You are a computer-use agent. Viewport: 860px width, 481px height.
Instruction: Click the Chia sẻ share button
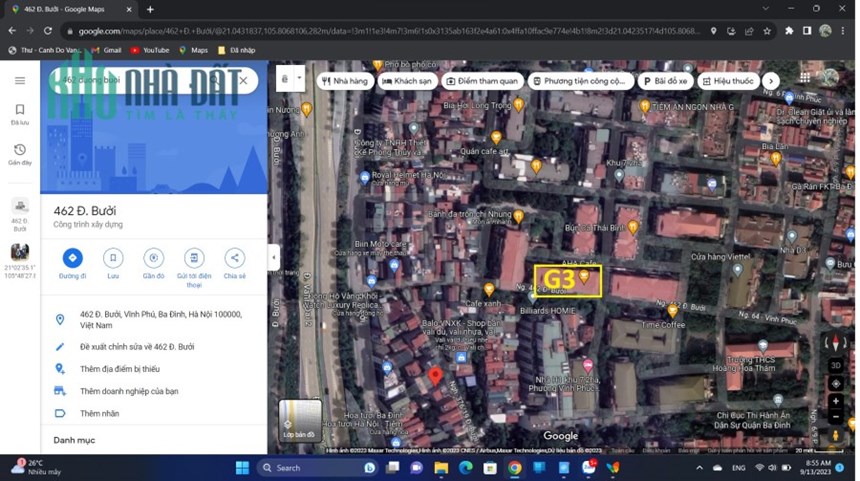(234, 264)
